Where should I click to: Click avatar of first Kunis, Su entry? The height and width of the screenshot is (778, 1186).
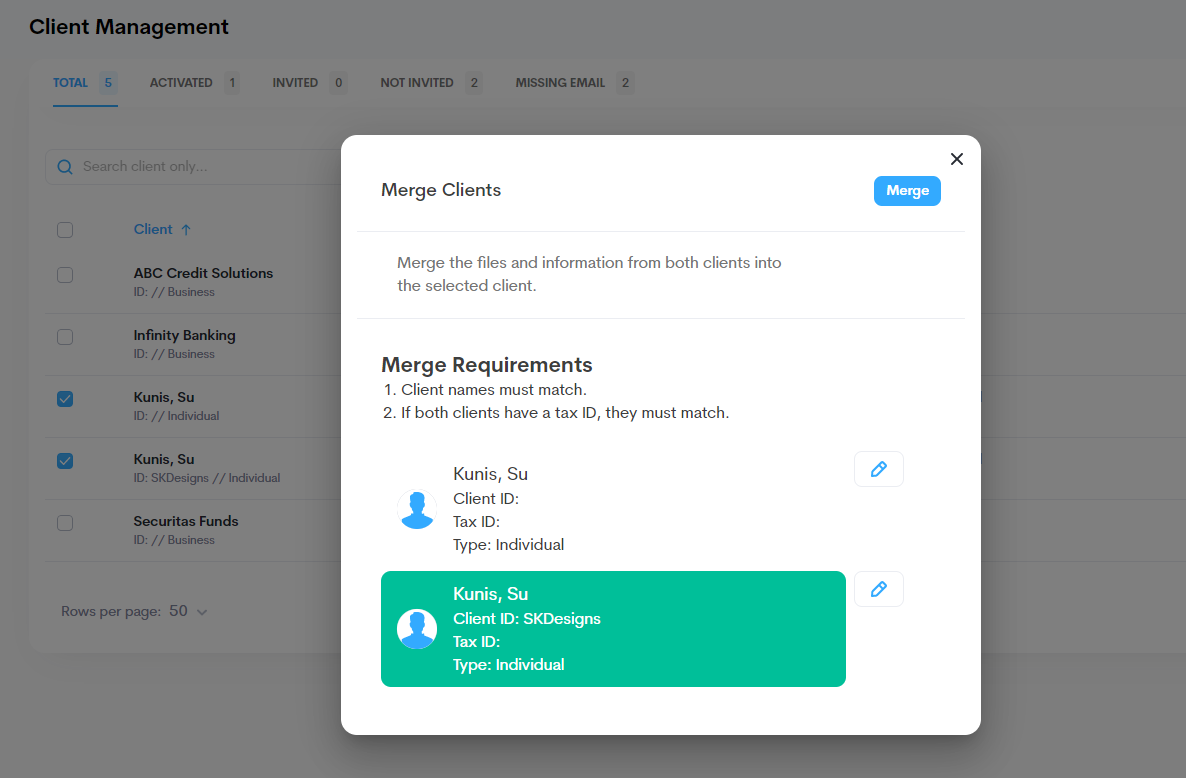click(417, 509)
